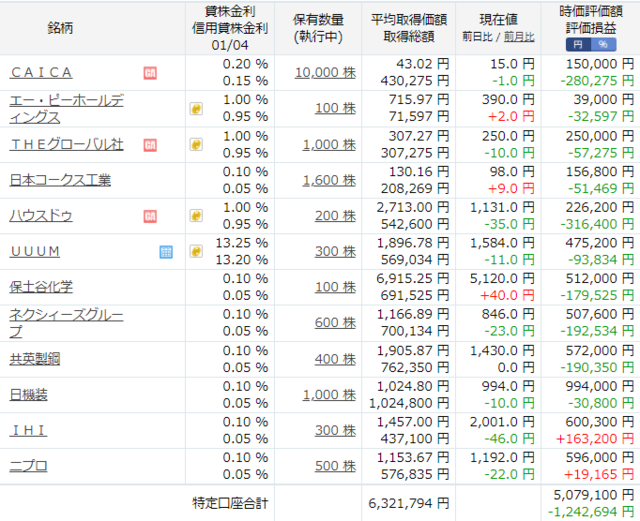Viewport: 640px width, 521px height.
Task: Open ニプロ 500 株 holdings link
Action: (336, 466)
